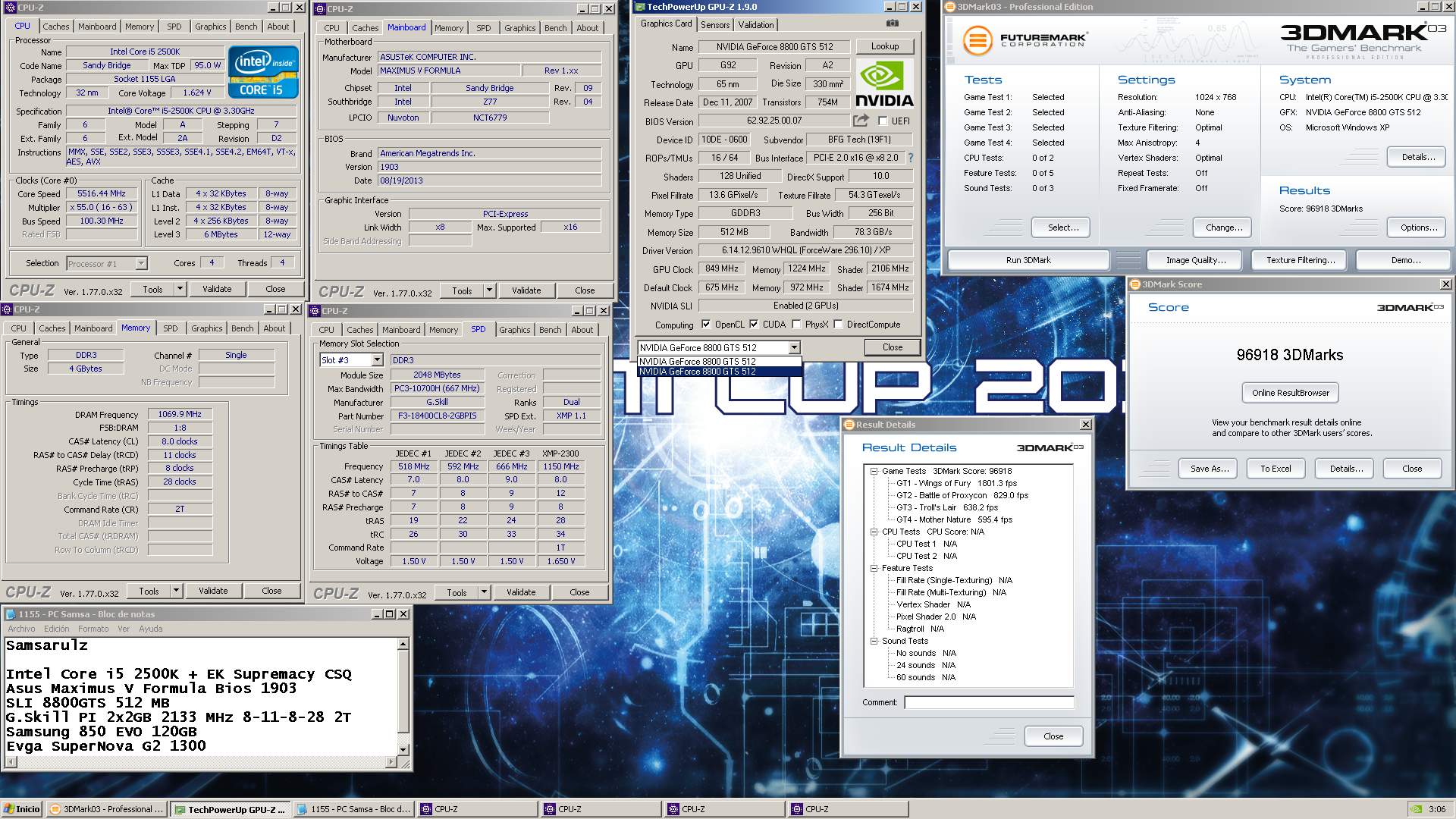This screenshot has height=819, width=1456.
Task: Toggle the DirectCompute checkbox
Action: click(x=838, y=325)
